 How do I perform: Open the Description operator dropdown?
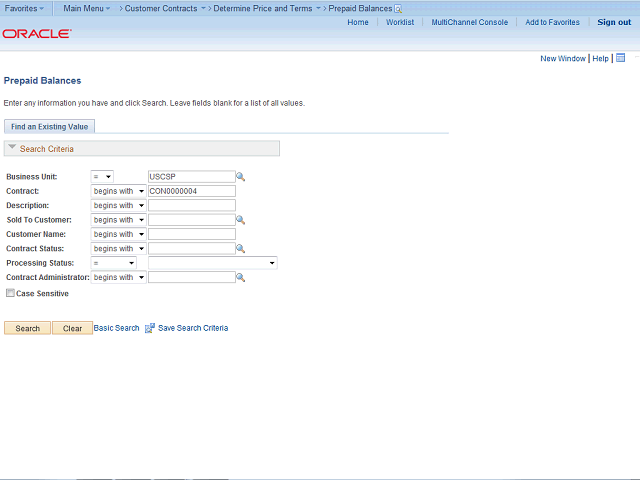(x=118, y=205)
